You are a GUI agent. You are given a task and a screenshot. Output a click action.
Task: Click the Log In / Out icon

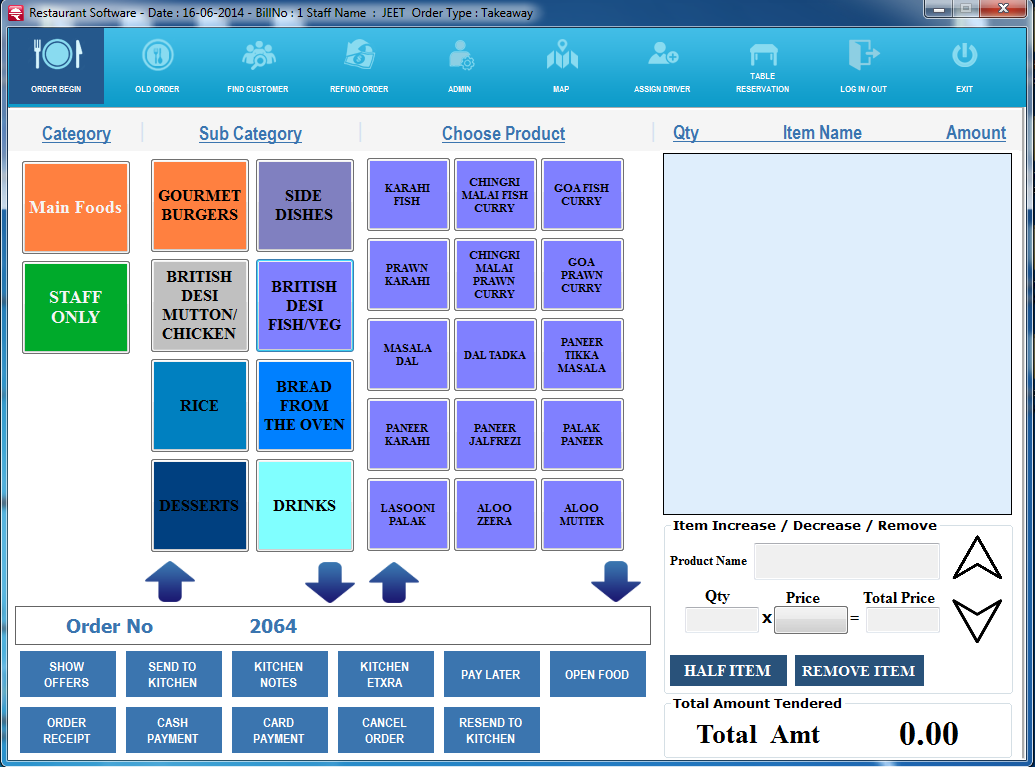coord(863,57)
